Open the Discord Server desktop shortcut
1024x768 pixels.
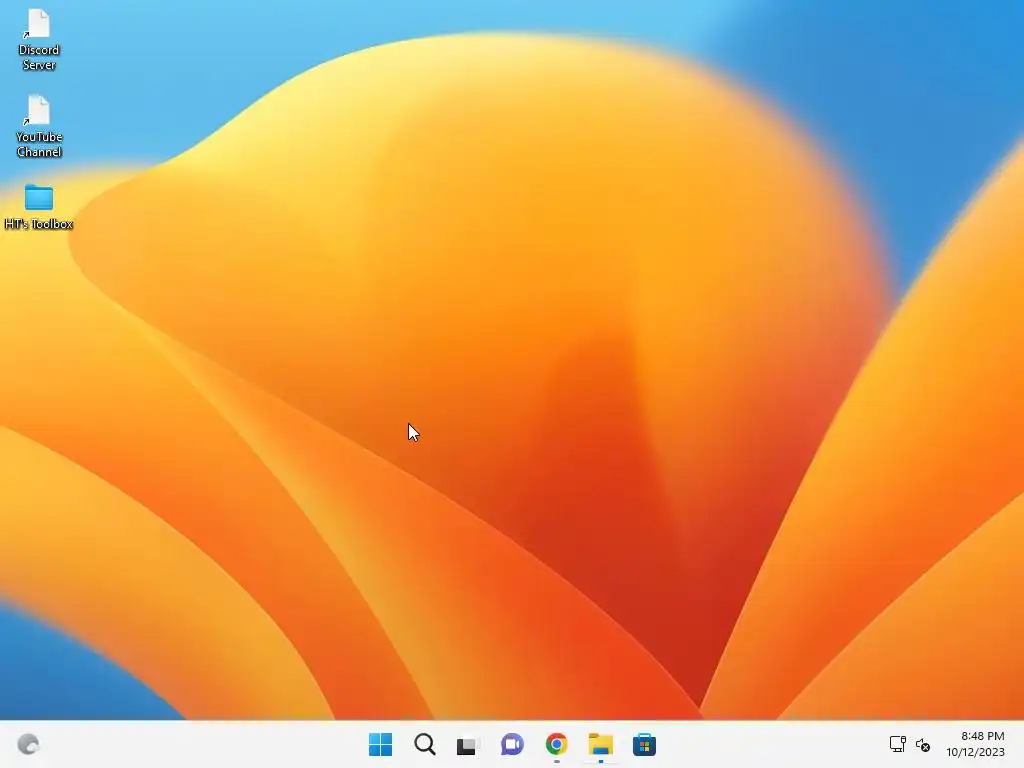coord(39,39)
